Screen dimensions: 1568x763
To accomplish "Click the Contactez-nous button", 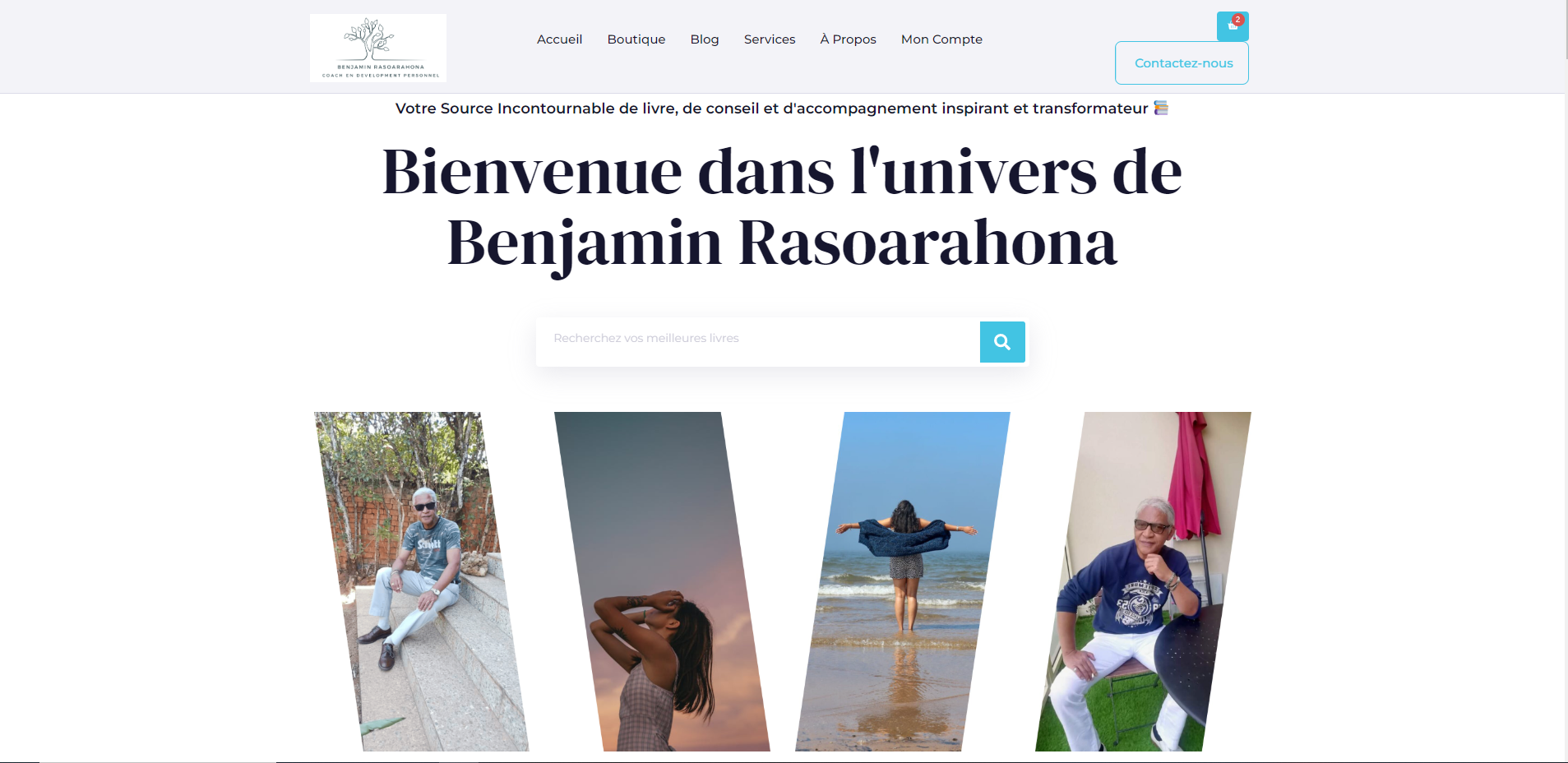I will point(1182,63).
